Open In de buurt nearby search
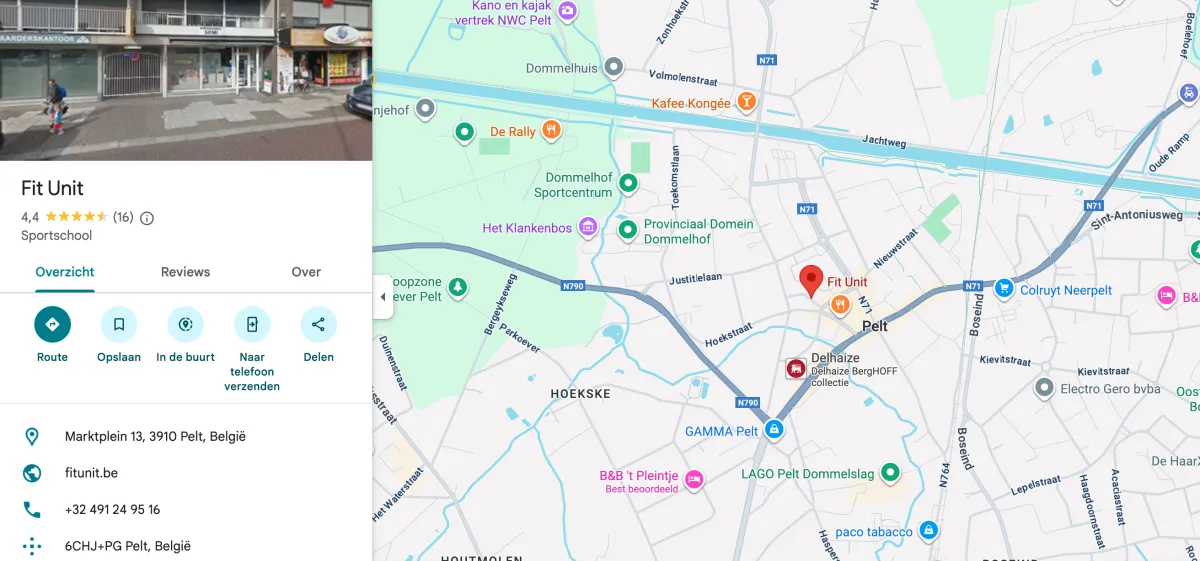Screen dimensions: 1200x561 tap(185, 324)
